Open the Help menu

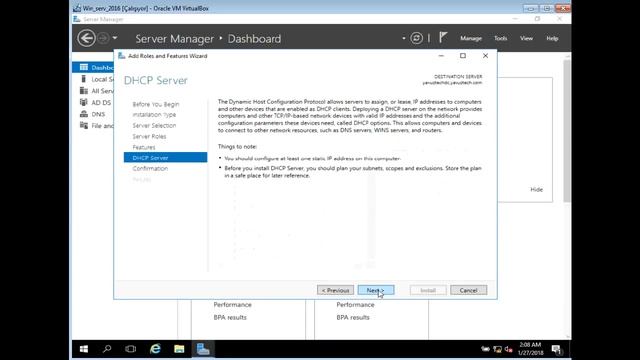[x=552, y=38]
